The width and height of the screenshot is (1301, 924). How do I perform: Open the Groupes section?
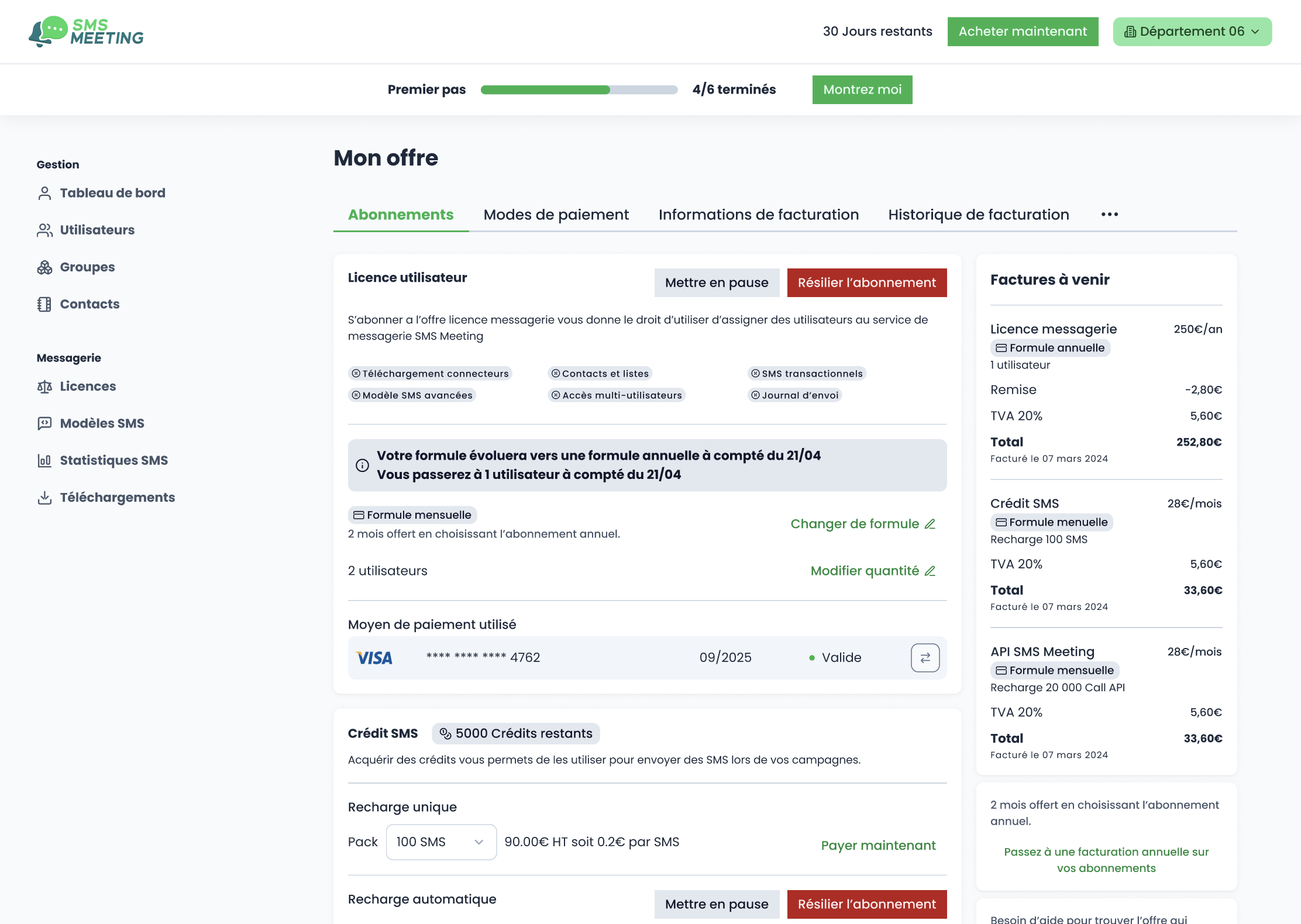[x=76, y=267]
